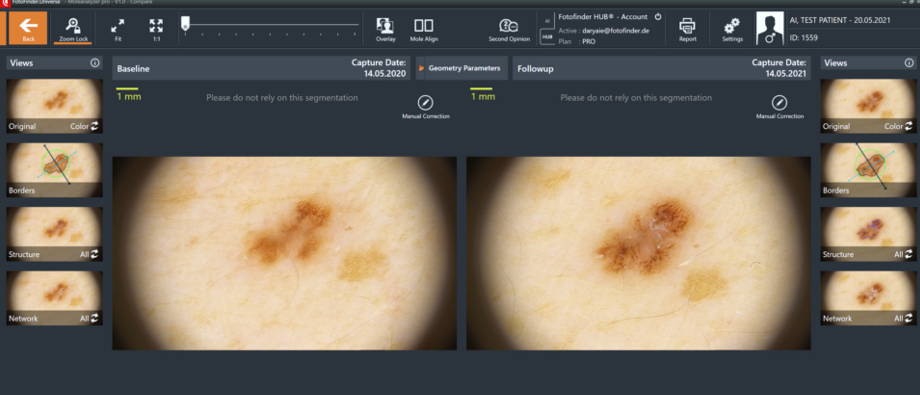The height and width of the screenshot is (395, 920).
Task: Open Manual Correction for the Followup image
Action: coord(779,107)
